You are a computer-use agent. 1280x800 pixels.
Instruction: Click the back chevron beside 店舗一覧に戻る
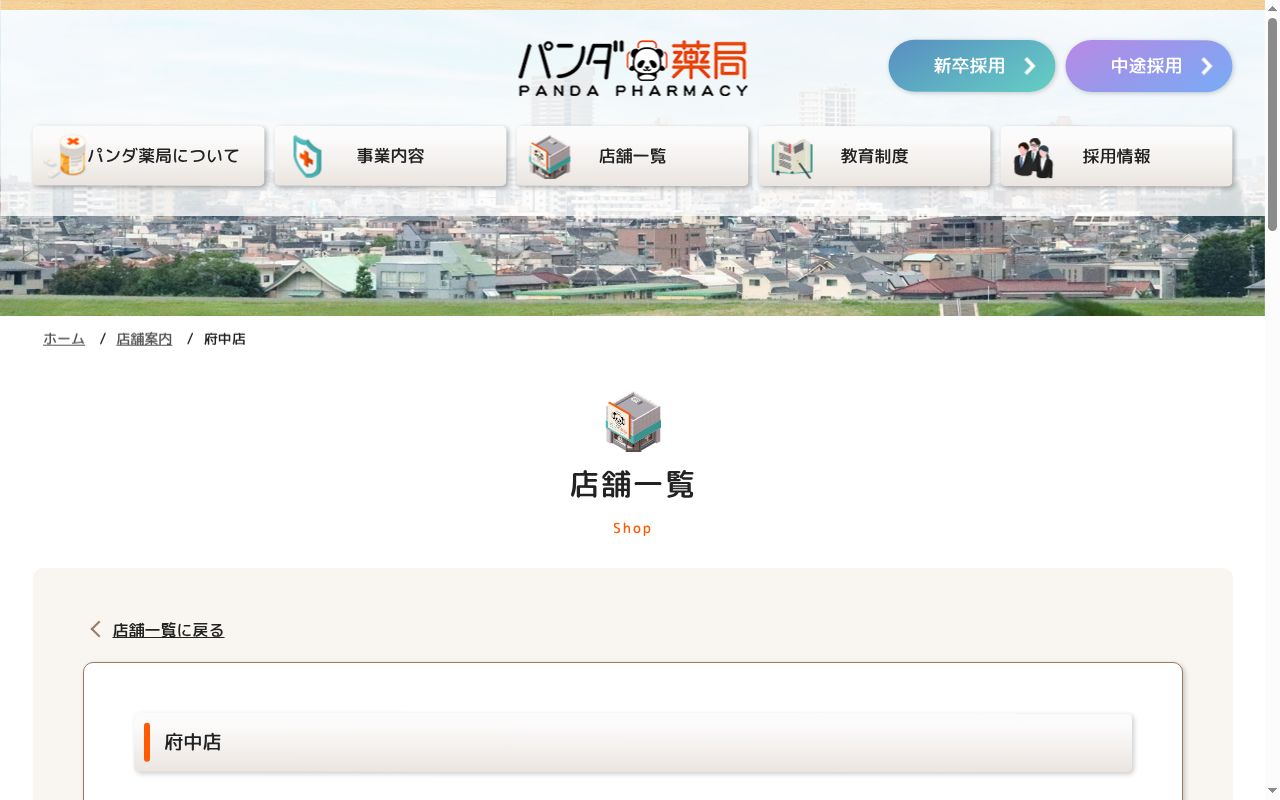(96, 629)
